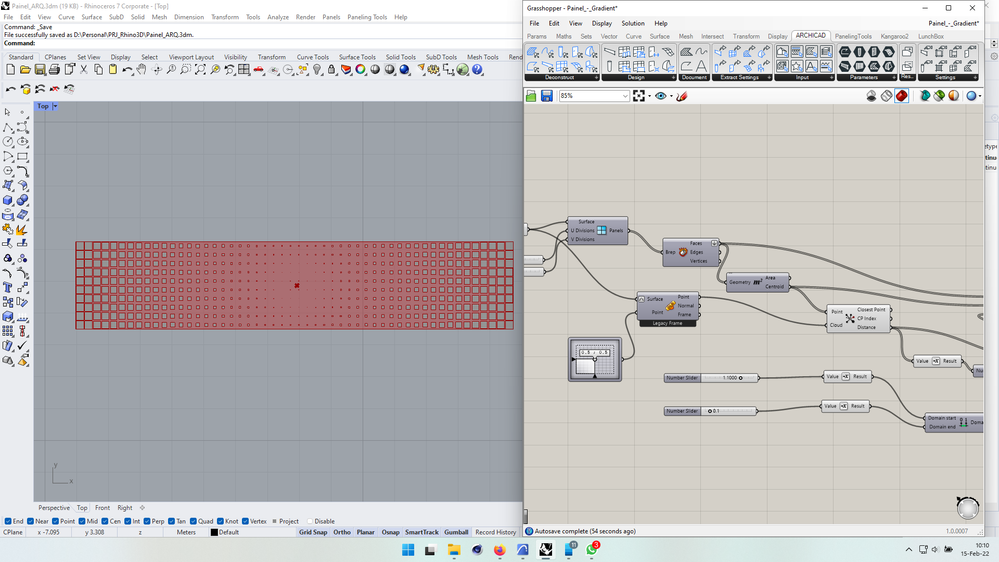Viewport: 999px width, 562px height.
Task: Select the Polyline tool in Rhino sidebar
Action: pos(8,127)
